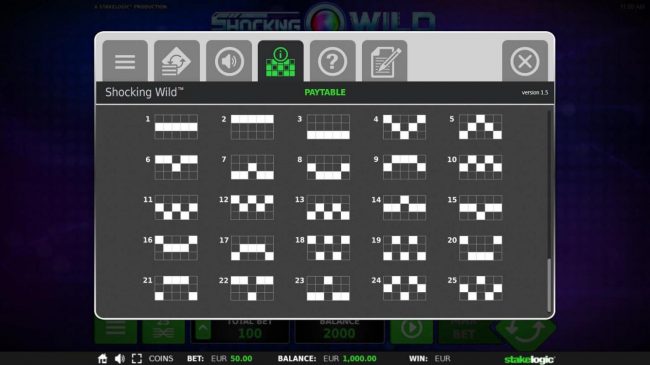Close the paytable dialog with X

click(x=525, y=61)
